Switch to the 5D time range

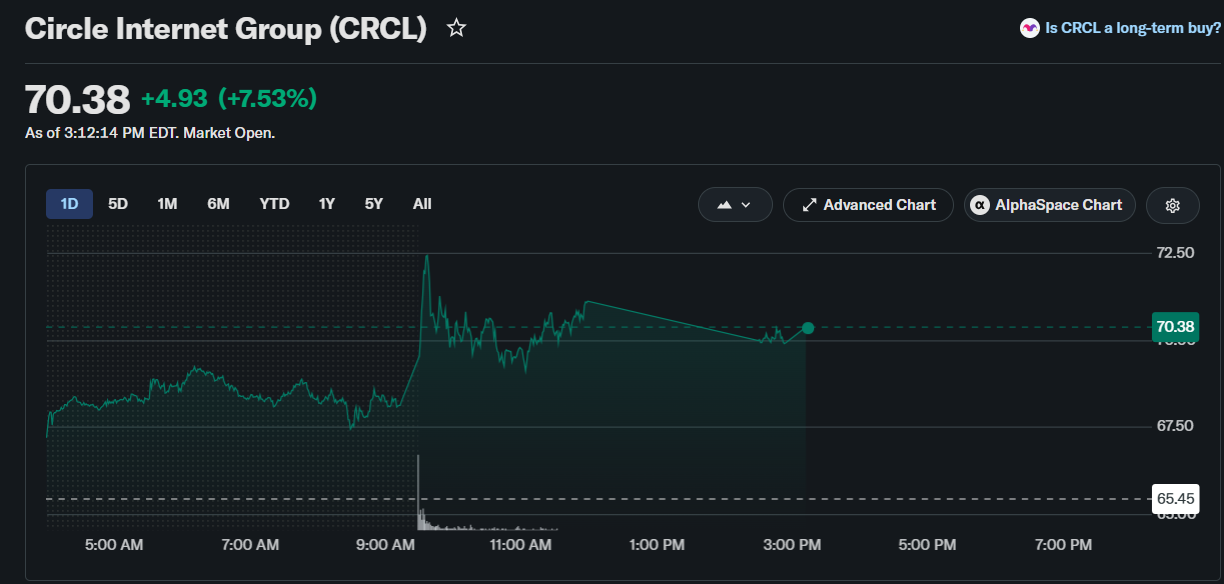click(118, 204)
